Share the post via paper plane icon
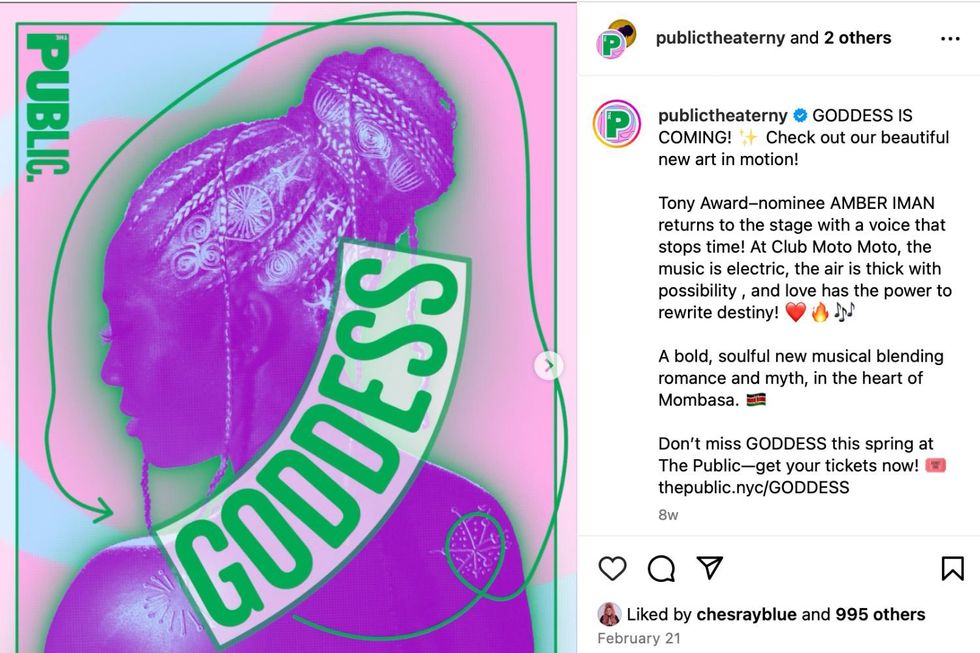 click(x=710, y=567)
